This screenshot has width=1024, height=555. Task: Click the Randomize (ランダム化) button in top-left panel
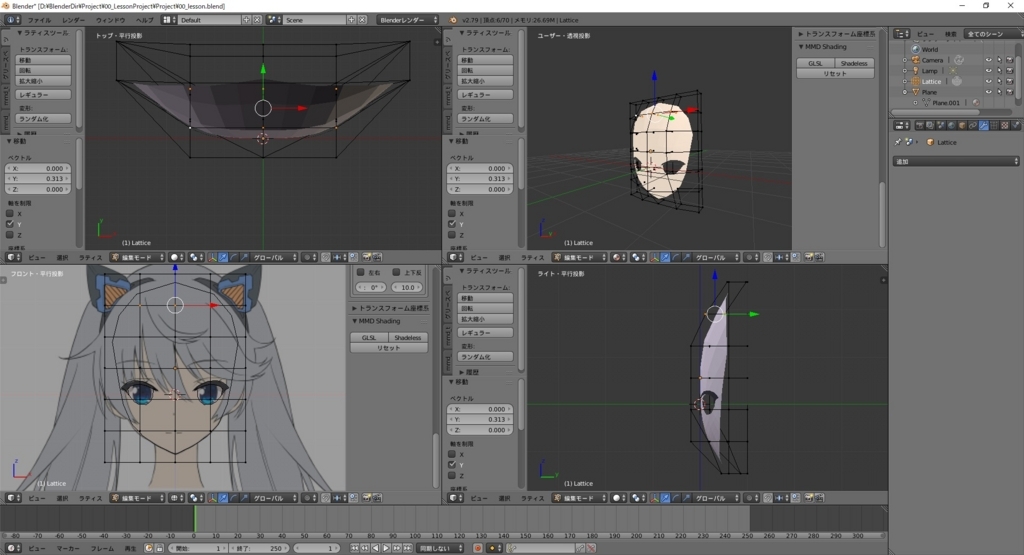pyautogui.click(x=45, y=119)
